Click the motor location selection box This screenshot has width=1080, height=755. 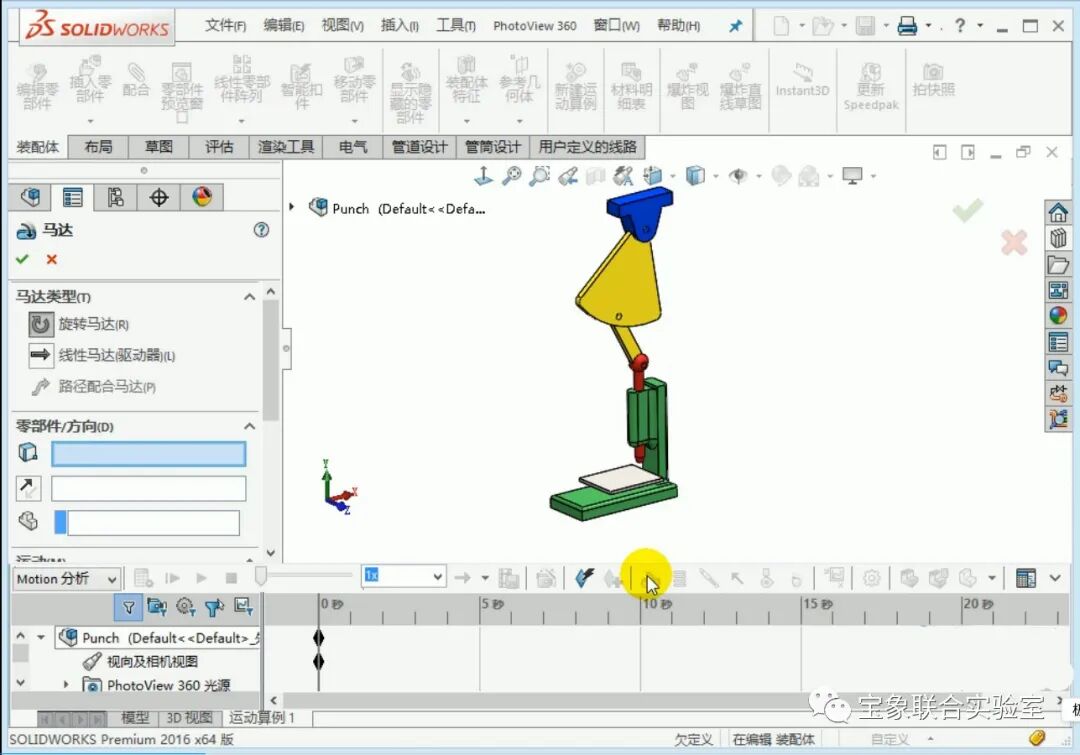click(148, 453)
